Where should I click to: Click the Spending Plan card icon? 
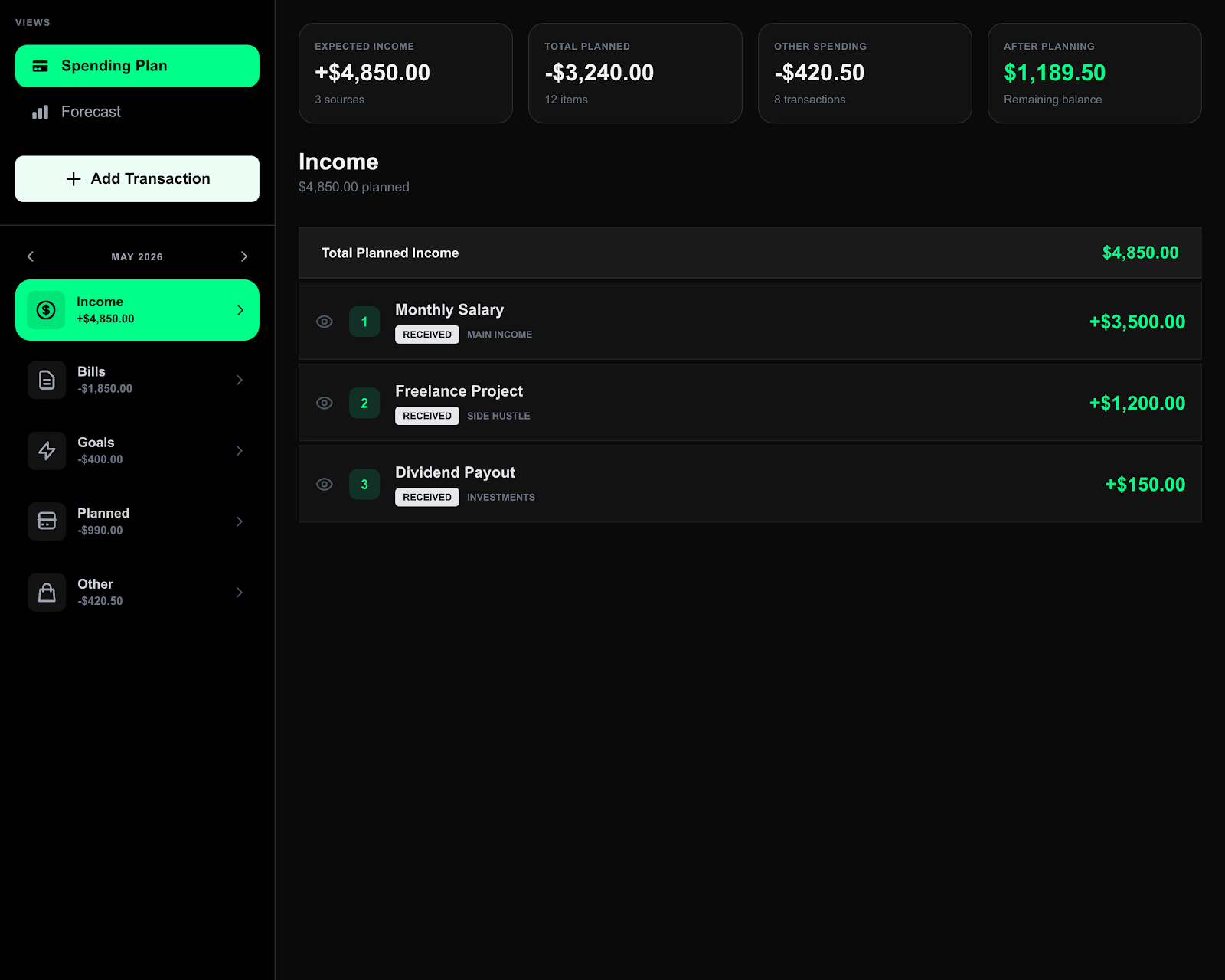pyautogui.click(x=41, y=66)
